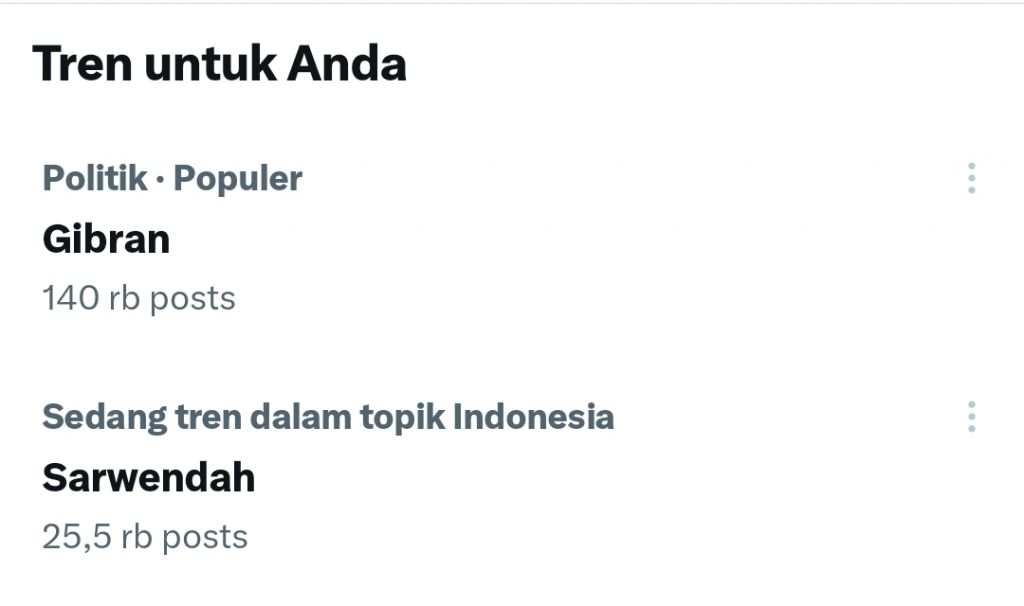Select the "Politik" category word
The width and height of the screenshot is (1024, 606).
click(x=92, y=178)
